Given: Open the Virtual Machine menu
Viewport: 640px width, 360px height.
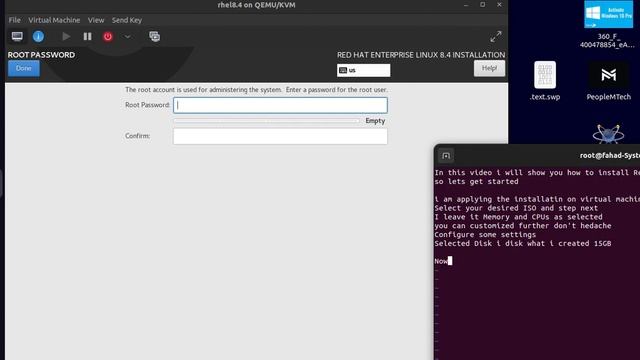Looking at the screenshot, I should pos(54,20).
